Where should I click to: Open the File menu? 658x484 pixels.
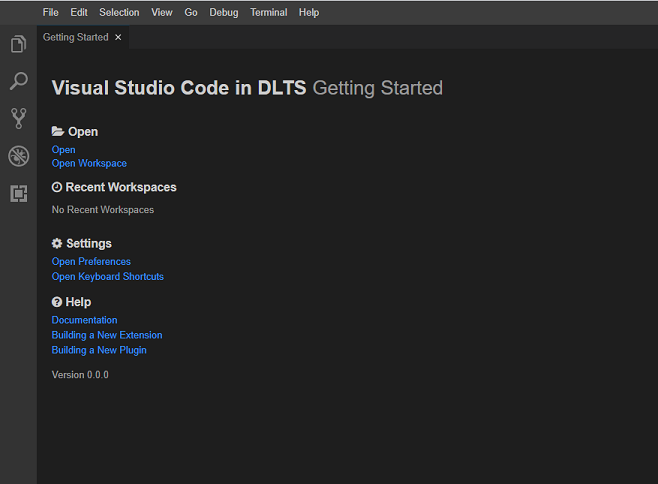coord(50,13)
